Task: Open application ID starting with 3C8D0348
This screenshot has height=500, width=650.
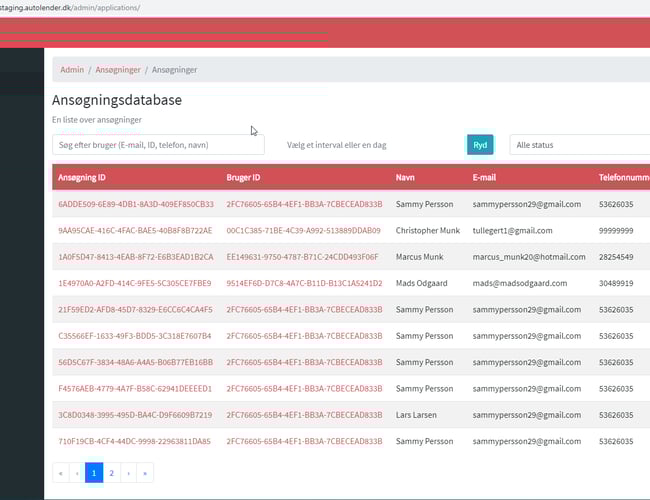Action: point(135,414)
